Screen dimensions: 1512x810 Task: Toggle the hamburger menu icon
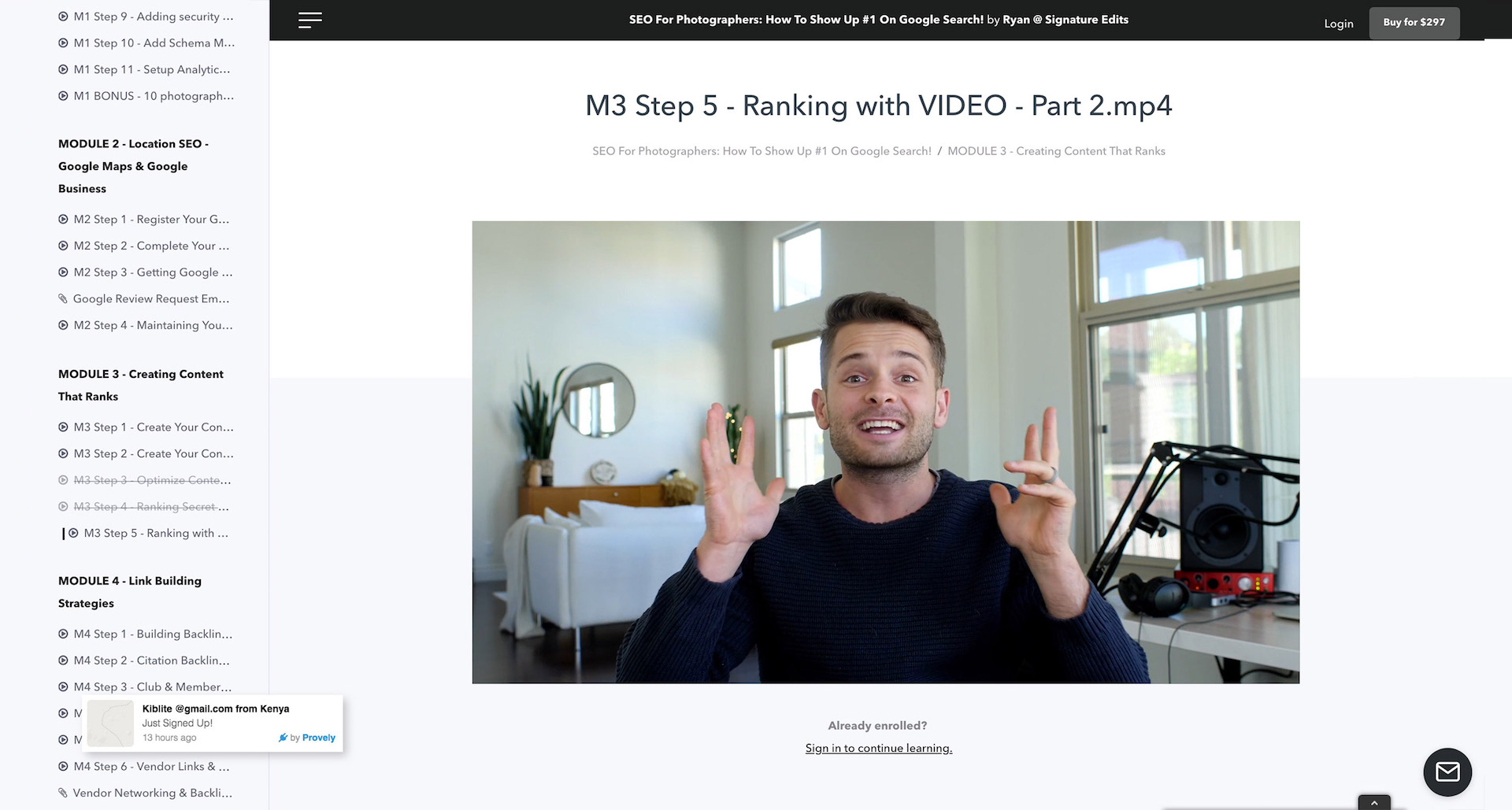309,20
